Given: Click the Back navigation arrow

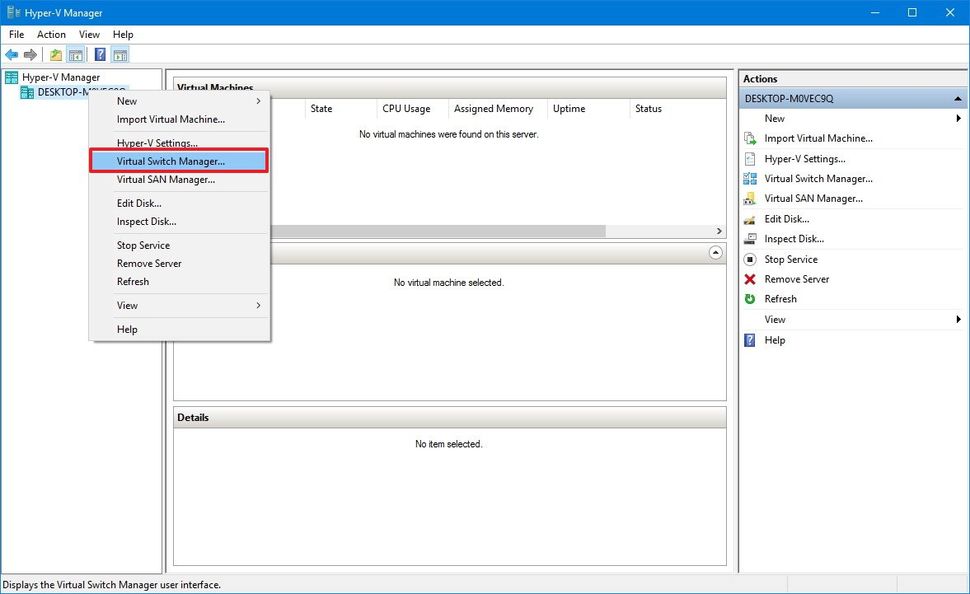Looking at the screenshot, I should 12,54.
